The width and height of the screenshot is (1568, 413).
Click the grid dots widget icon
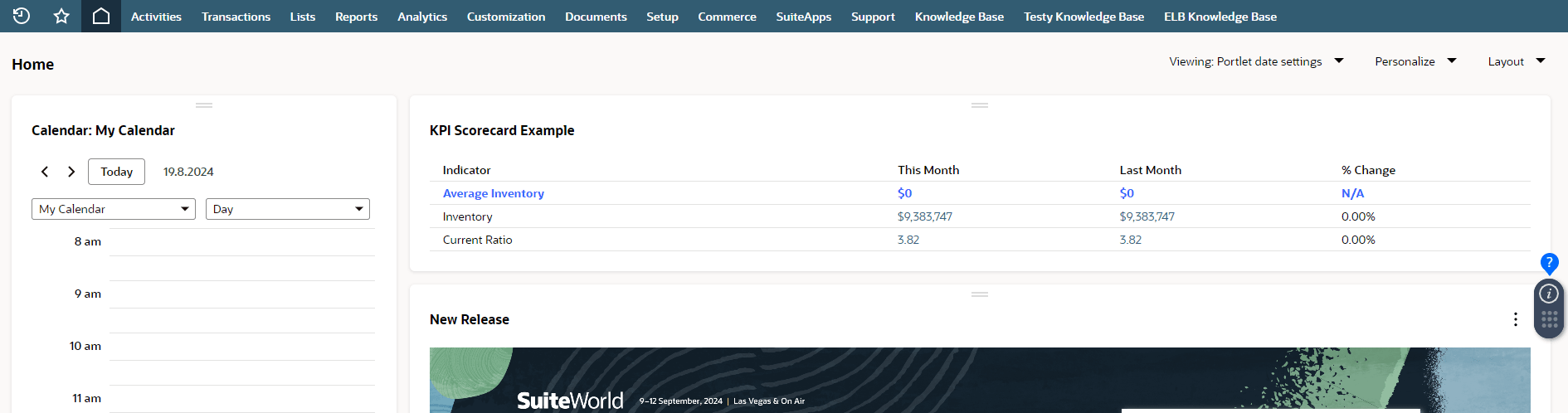pos(1549,320)
